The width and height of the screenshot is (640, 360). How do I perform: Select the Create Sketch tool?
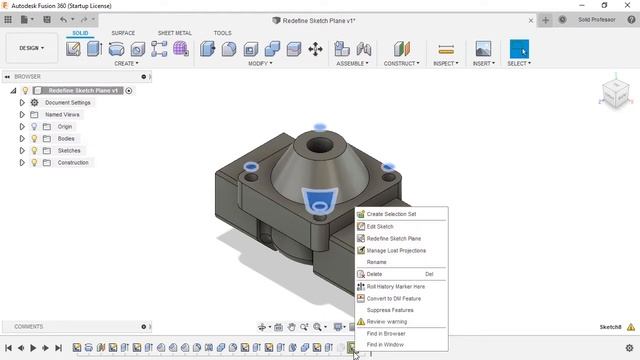(x=73, y=49)
